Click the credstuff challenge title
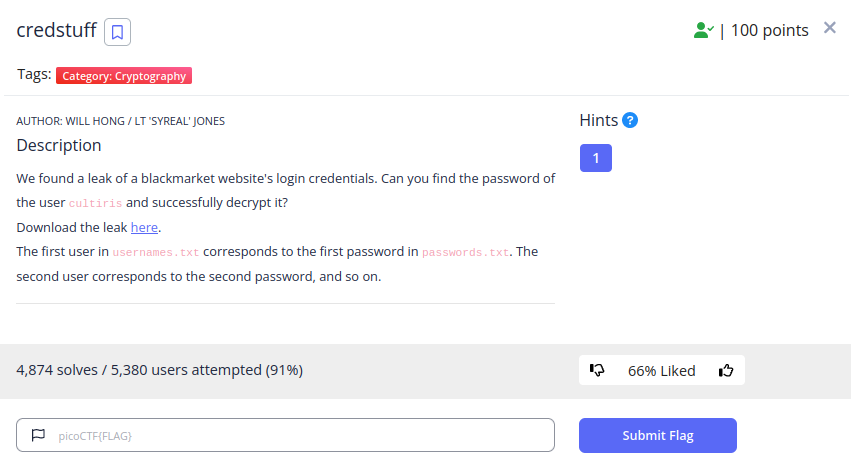Viewport: 851px width, 471px height. [x=56, y=30]
